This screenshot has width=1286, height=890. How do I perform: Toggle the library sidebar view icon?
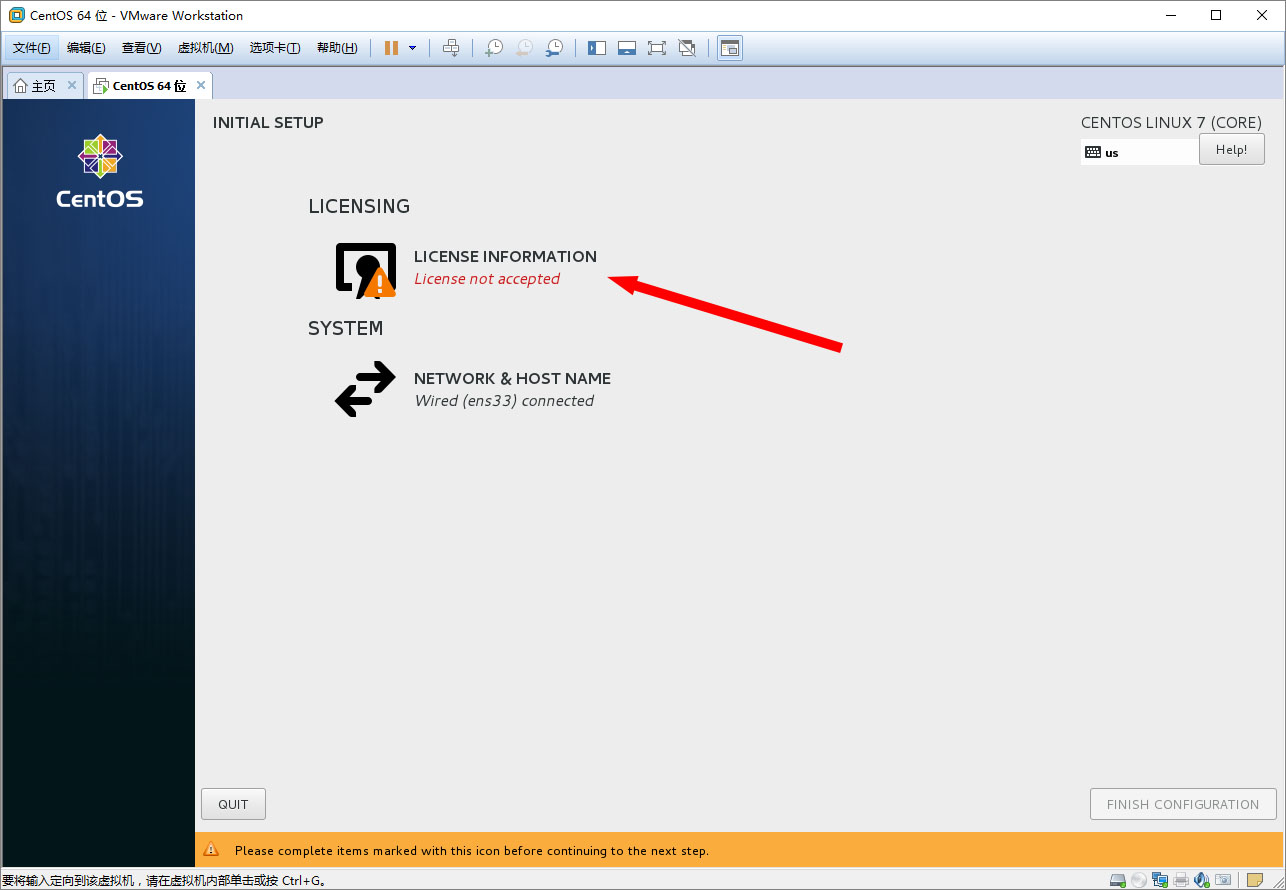pyautogui.click(x=597, y=48)
